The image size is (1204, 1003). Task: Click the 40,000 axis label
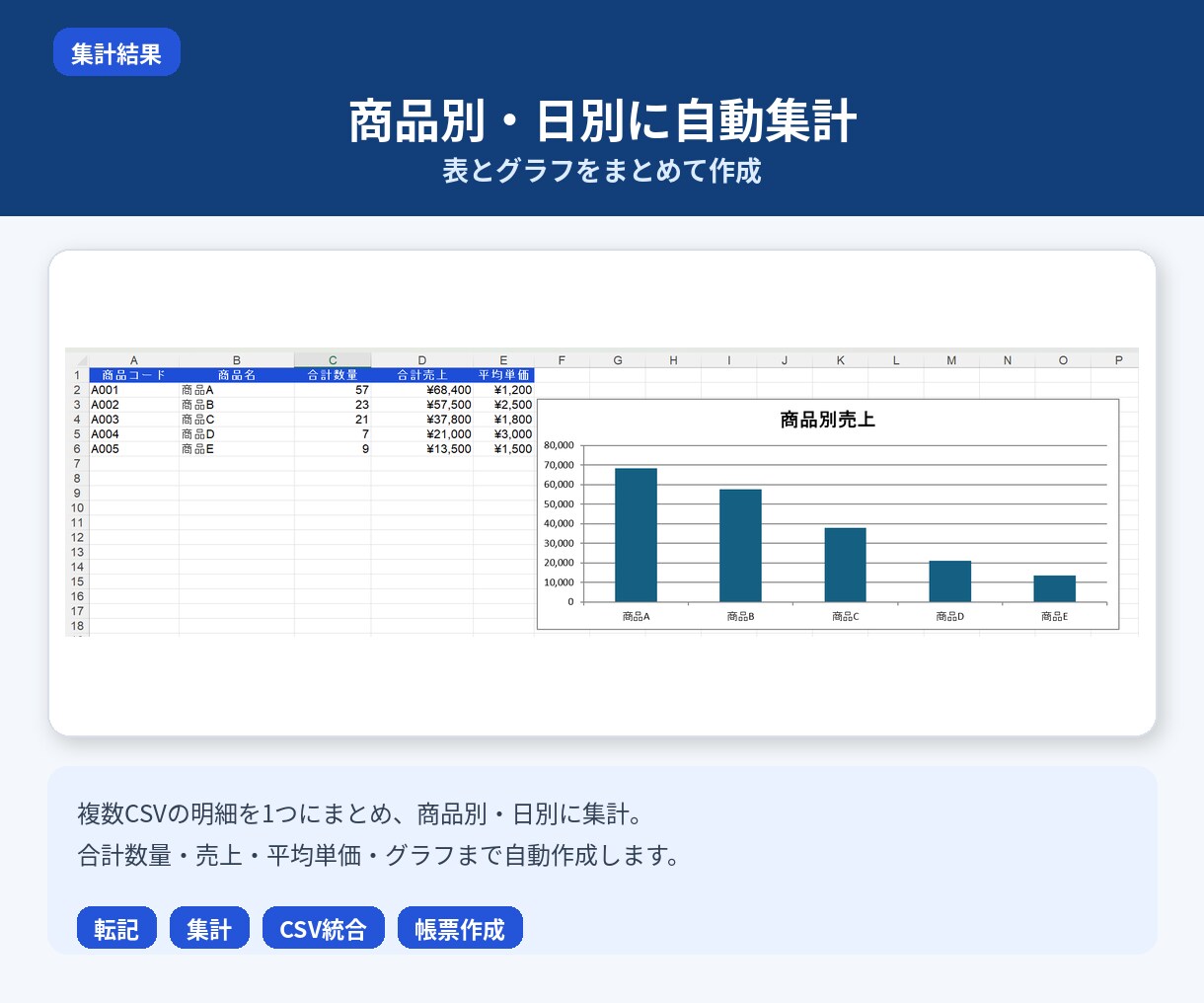pyautogui.click(x=559, y=523)
